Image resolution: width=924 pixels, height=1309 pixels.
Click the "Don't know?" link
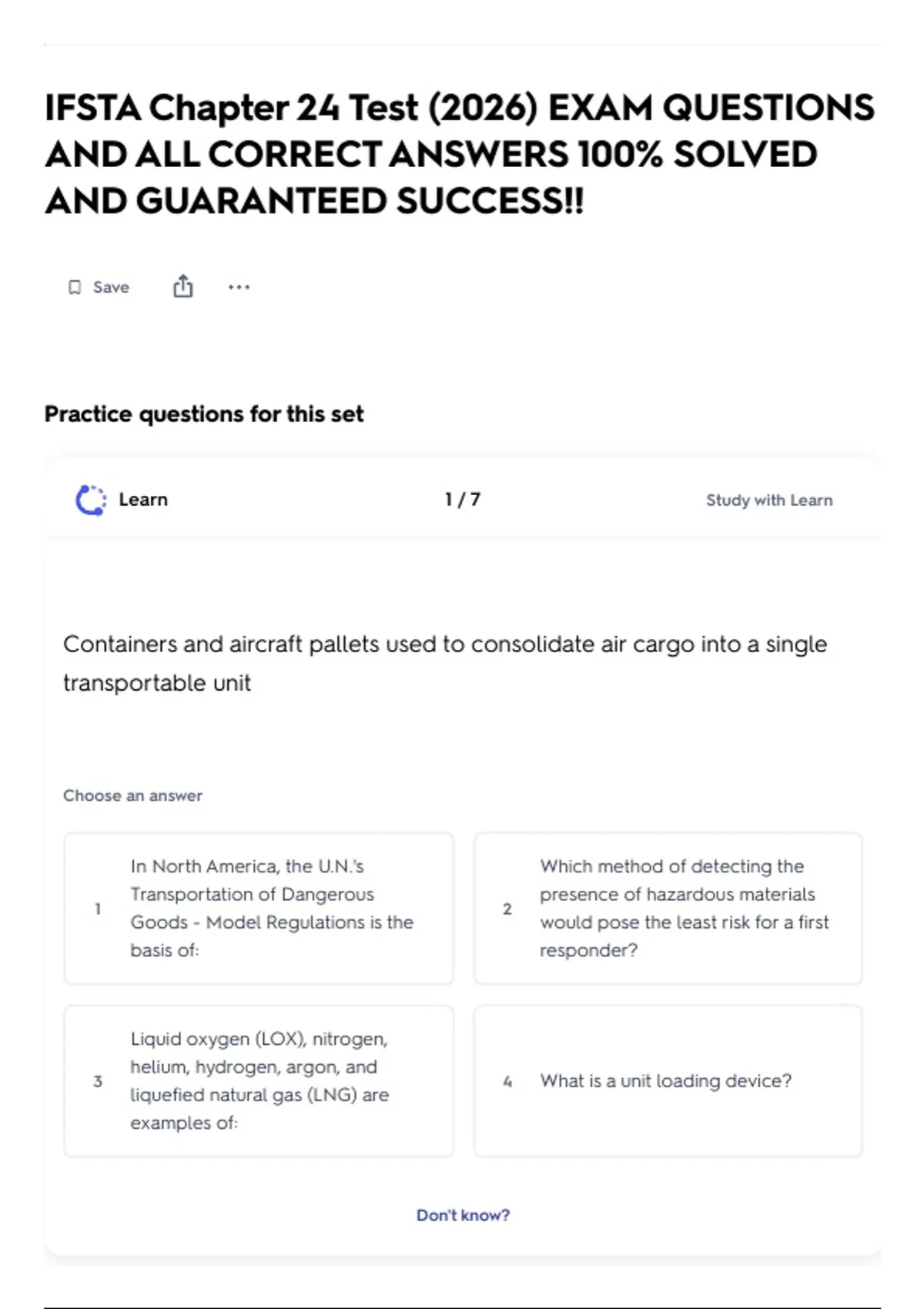pyautogui.click(x=463, y=1215)
